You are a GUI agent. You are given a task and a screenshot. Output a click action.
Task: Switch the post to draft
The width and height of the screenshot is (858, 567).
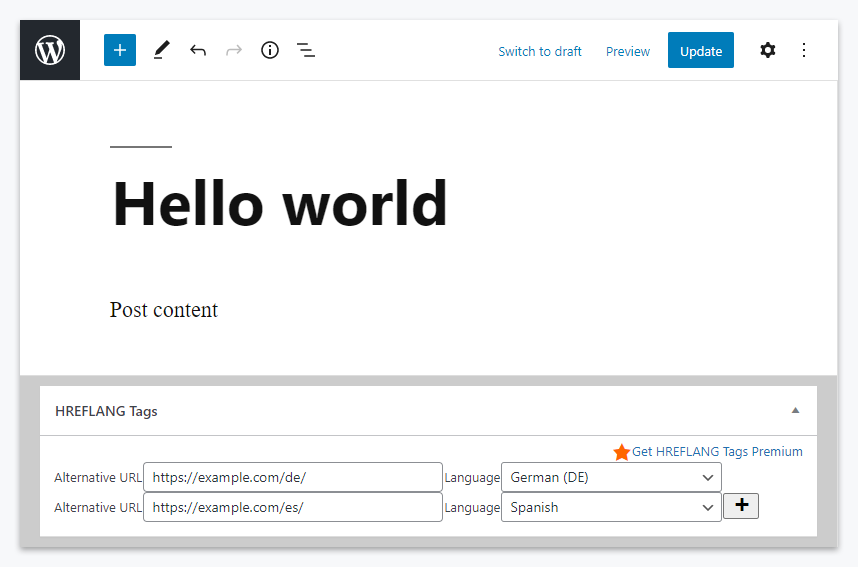coord(540,51)
